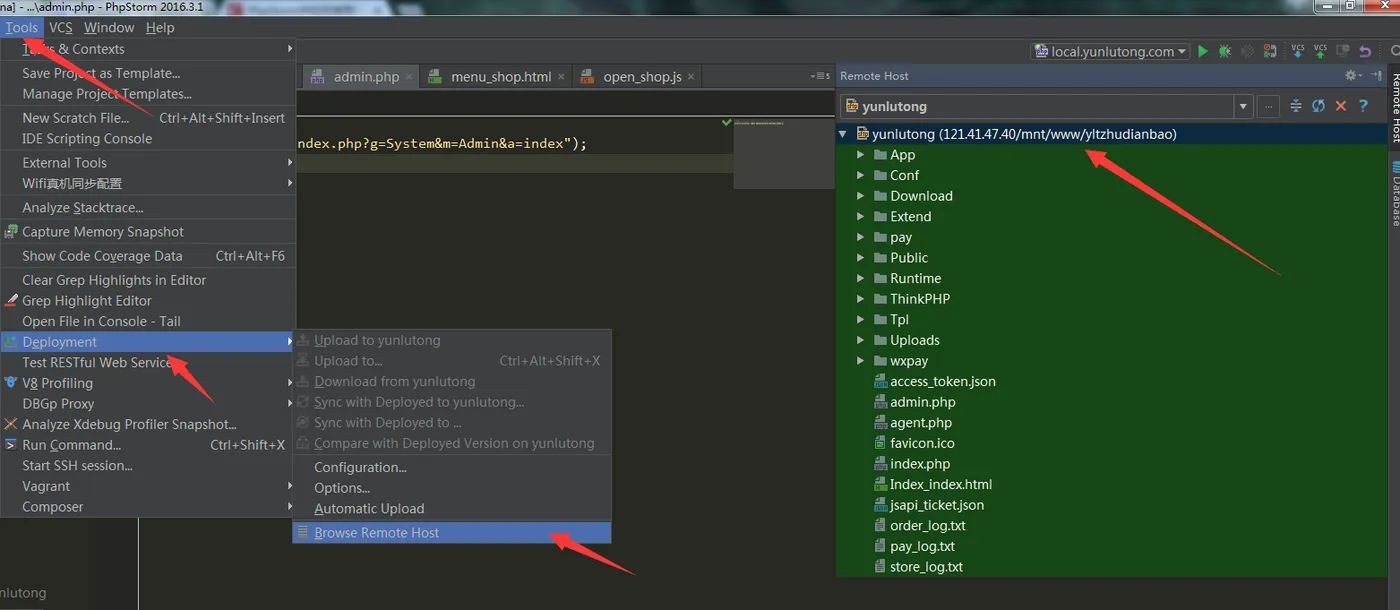Open Remote Host help question mark

1363,106
